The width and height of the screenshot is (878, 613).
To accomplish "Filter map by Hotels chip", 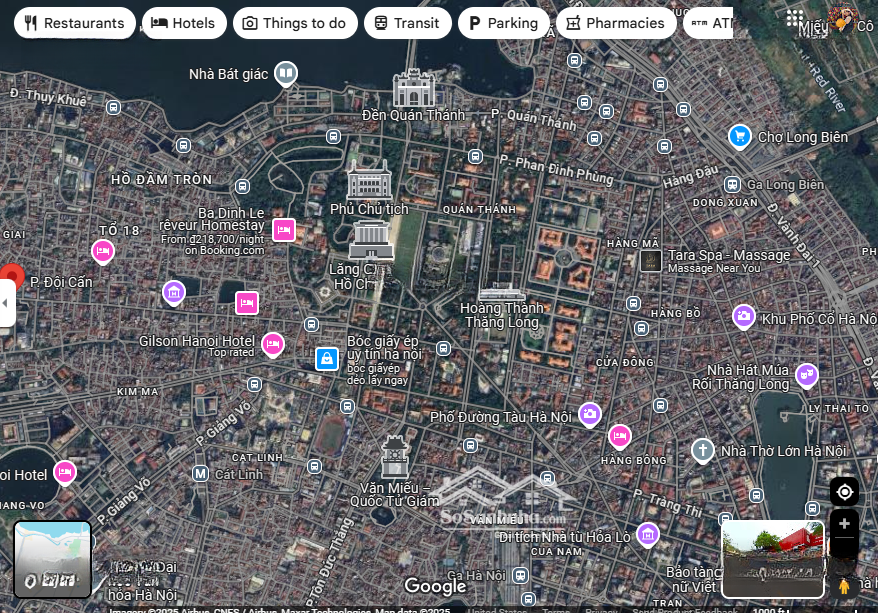I will tap(184, 23).
